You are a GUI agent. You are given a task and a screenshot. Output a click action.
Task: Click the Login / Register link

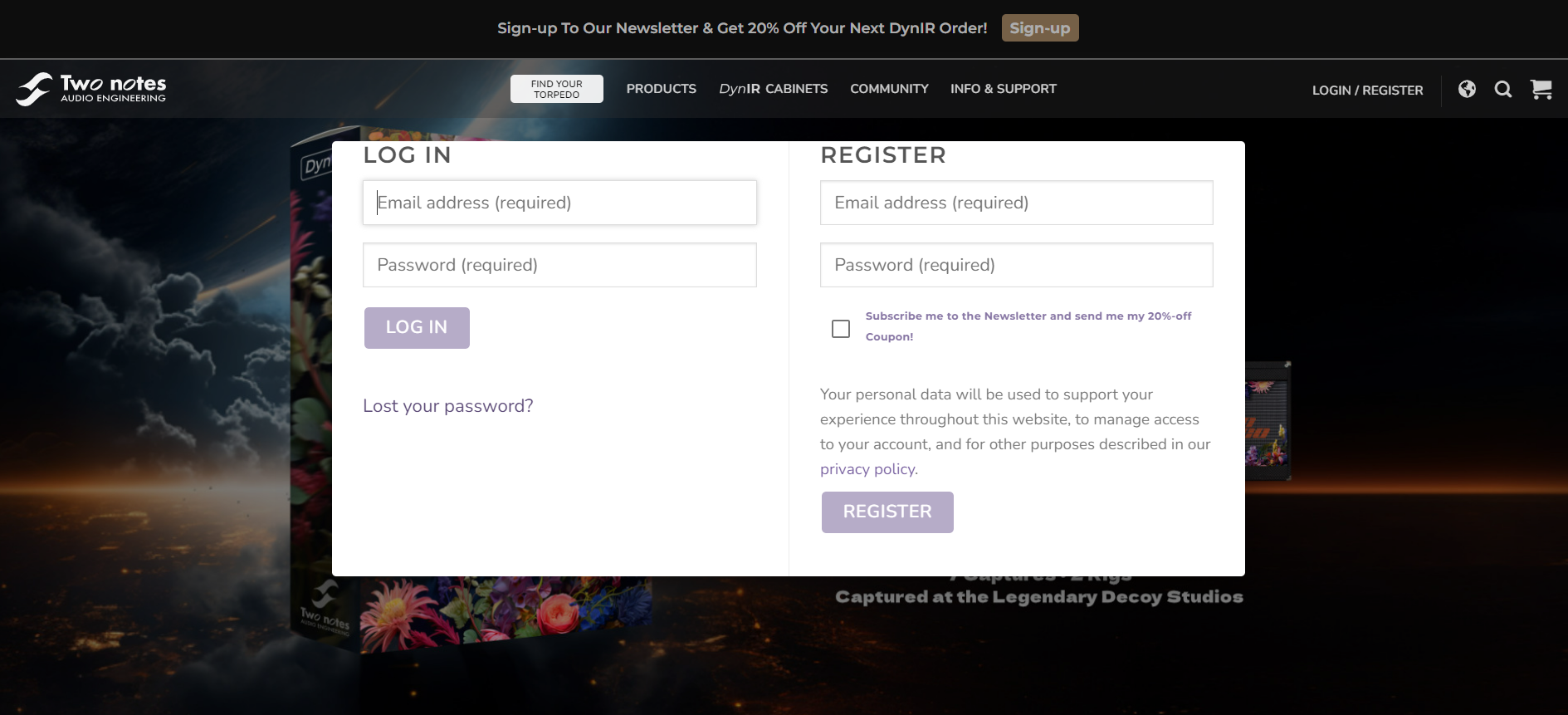click(1367, 90)
